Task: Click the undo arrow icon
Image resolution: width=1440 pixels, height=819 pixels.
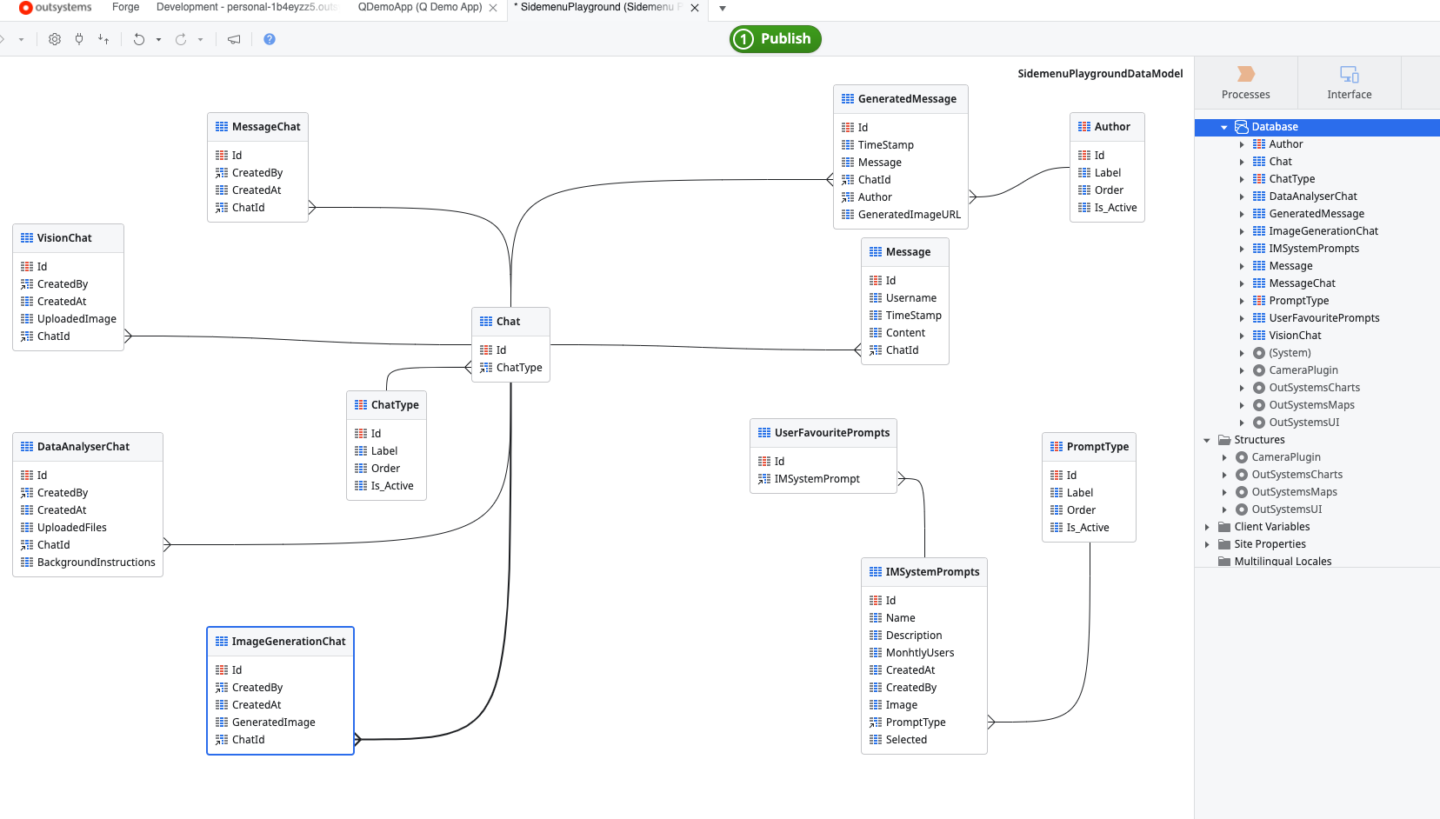Action: click(x=139, y=39)
